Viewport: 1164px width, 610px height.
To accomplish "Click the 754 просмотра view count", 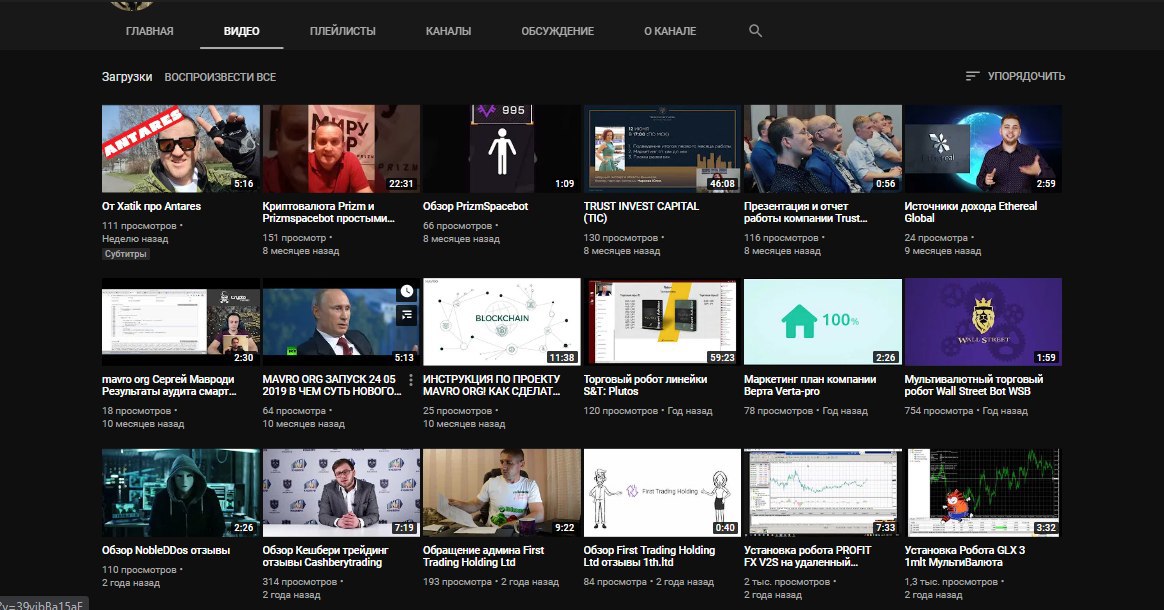I will (938, 411).
